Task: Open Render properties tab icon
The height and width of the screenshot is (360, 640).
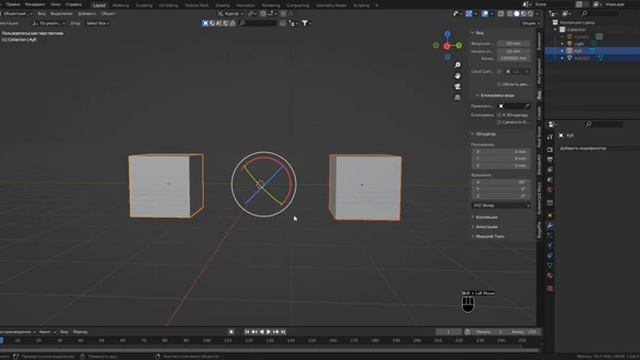Action: 550,150
